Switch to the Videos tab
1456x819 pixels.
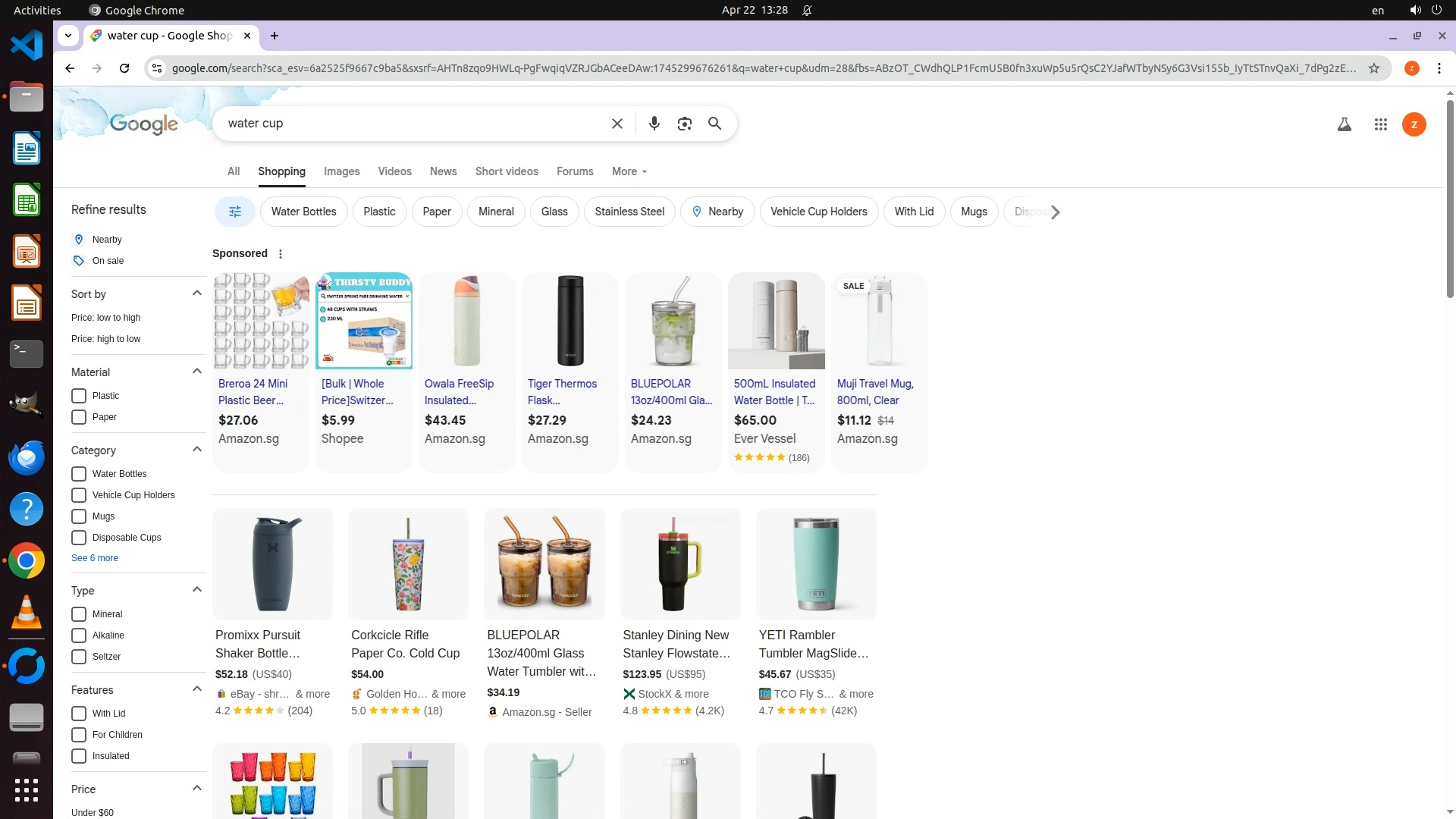pos(394,171)
